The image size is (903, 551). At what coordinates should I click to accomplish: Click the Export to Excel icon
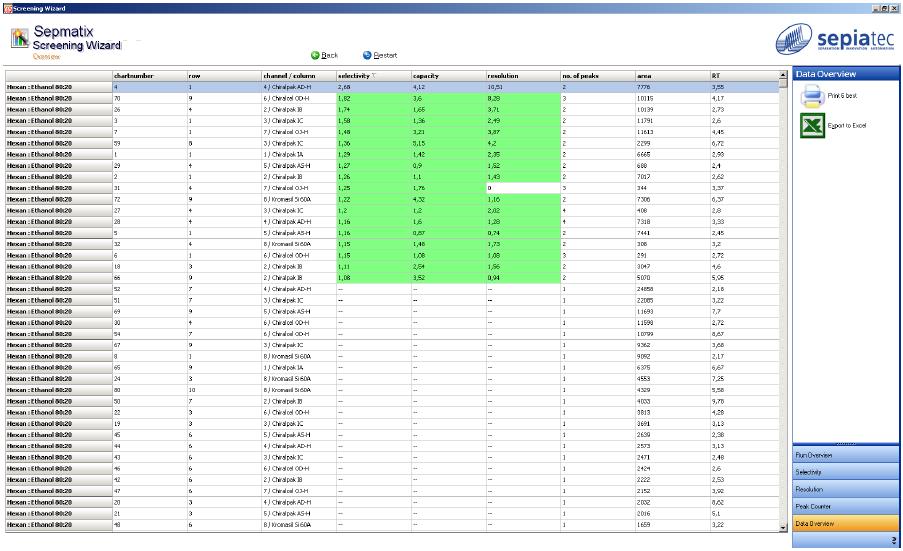coord(809,127)
